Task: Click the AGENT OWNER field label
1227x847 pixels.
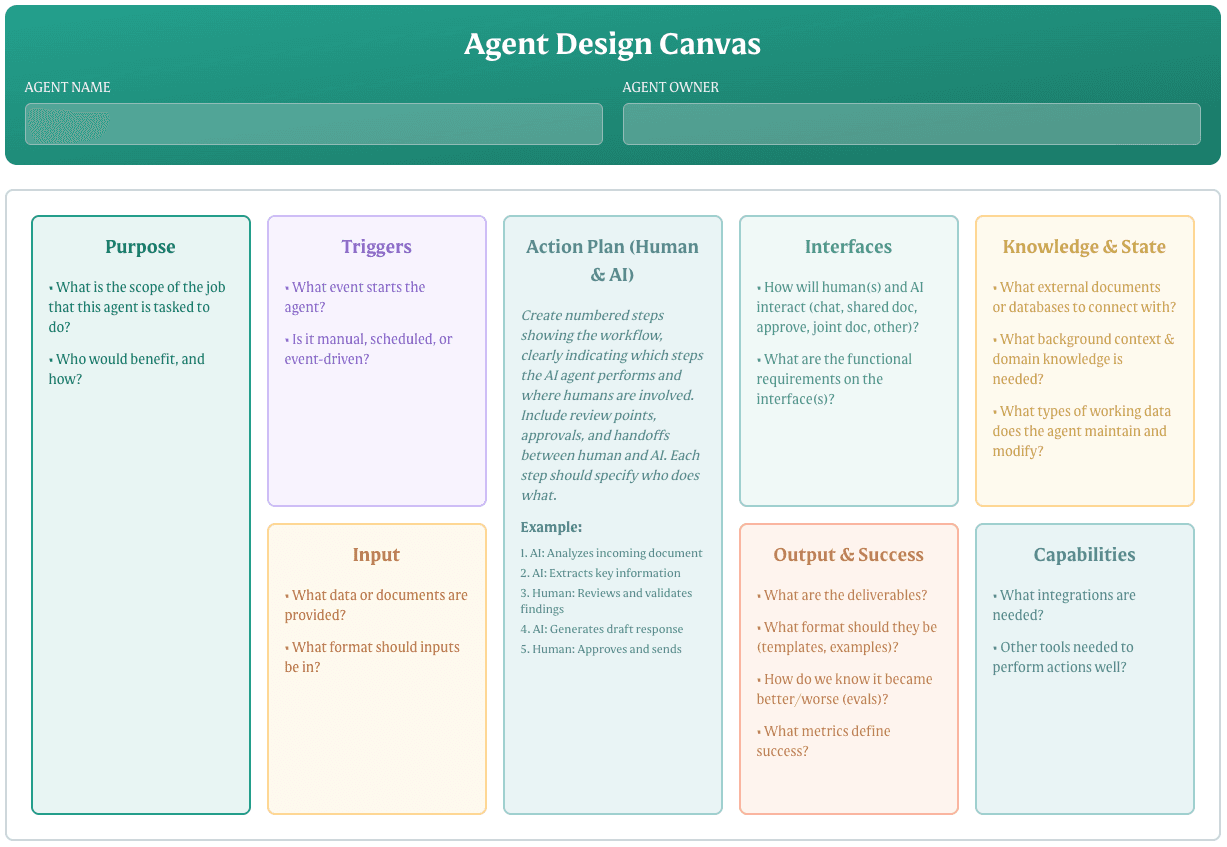Action: coord(670,87)
